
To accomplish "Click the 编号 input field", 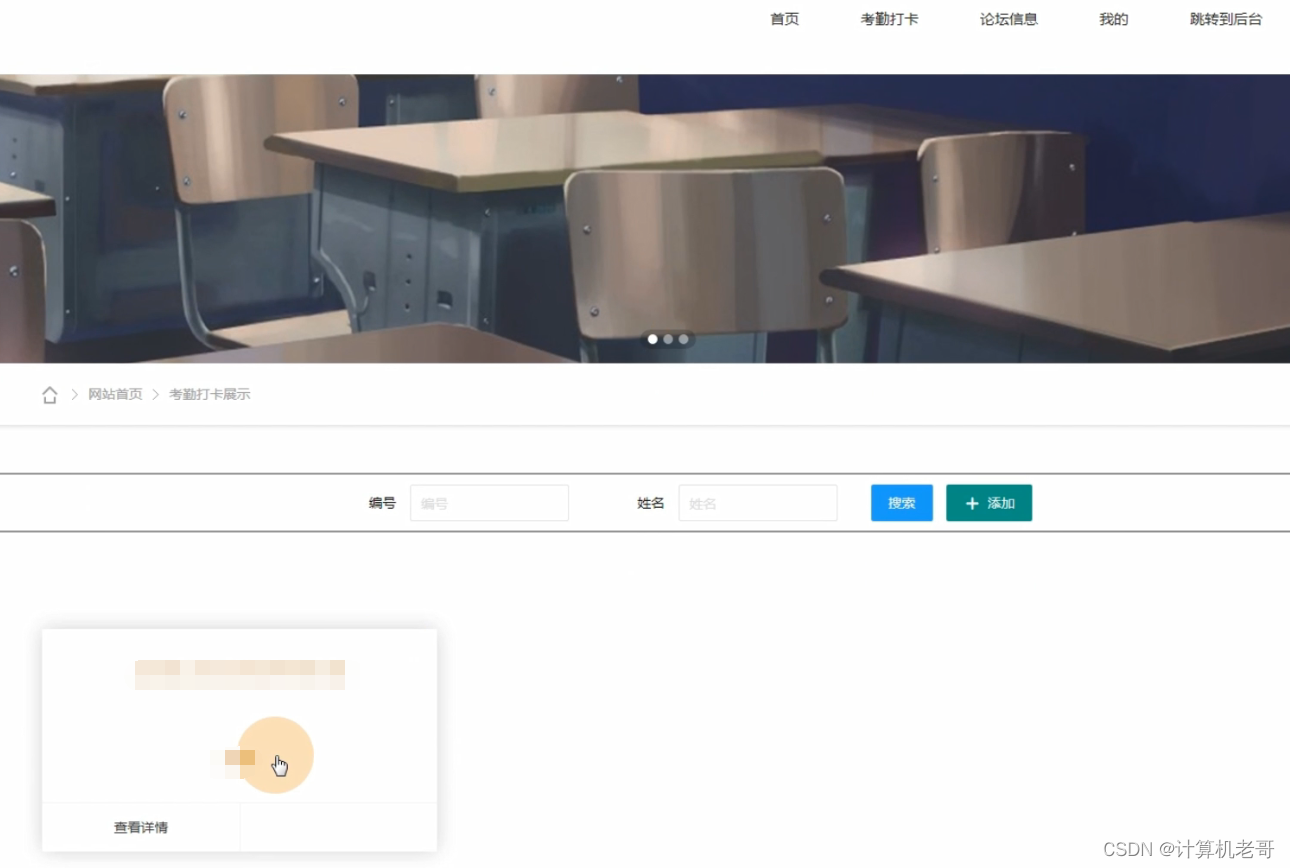I will point(489,503).
